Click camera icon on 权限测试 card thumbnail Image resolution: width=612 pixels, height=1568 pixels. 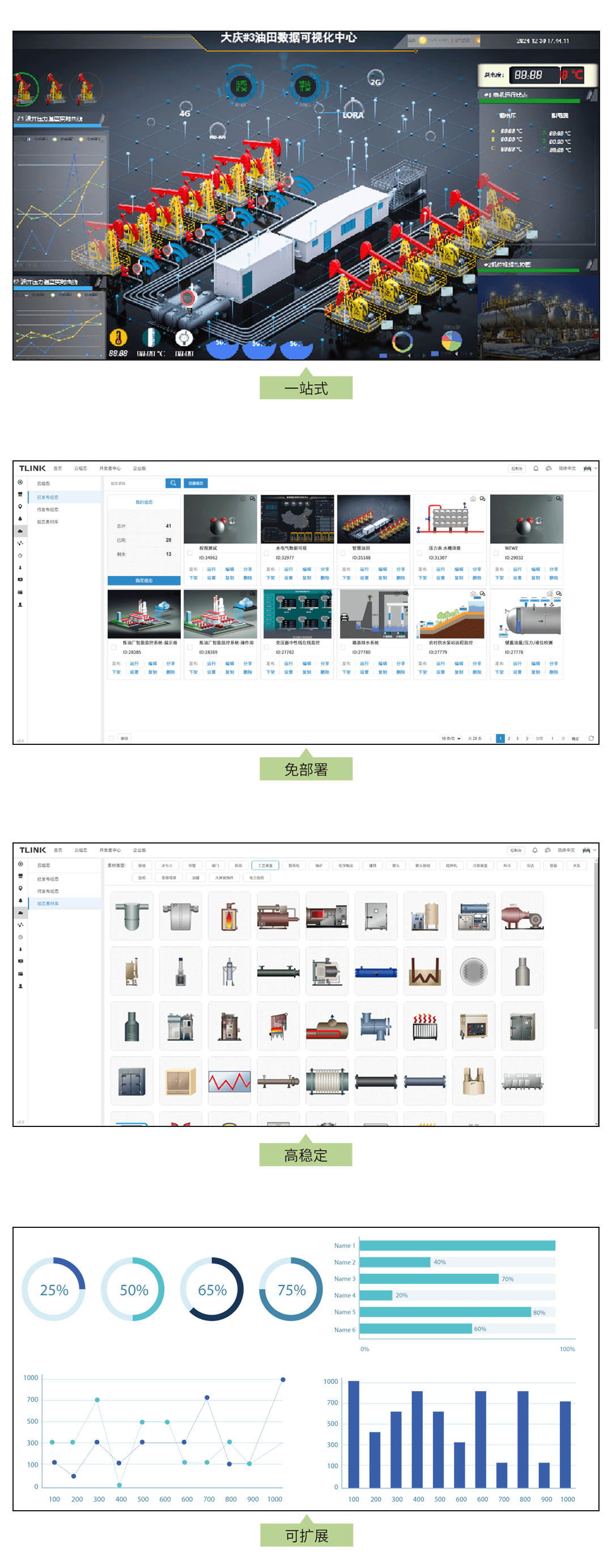coord(243,498)
